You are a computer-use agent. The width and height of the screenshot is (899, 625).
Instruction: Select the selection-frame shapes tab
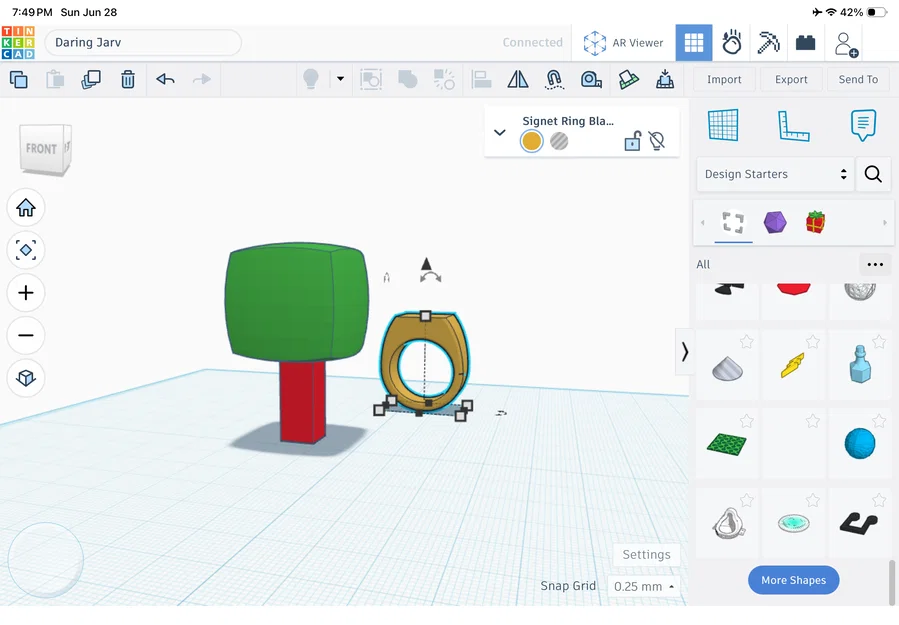point(733,222)
